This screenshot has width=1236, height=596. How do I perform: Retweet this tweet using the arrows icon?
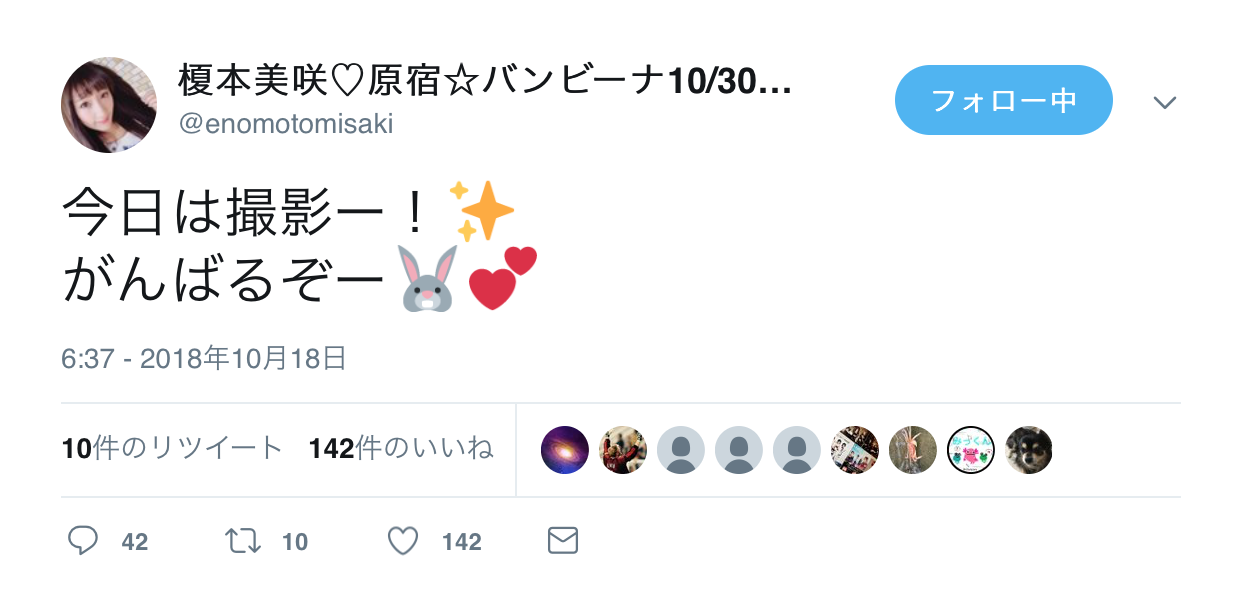[x=243, y=541]
